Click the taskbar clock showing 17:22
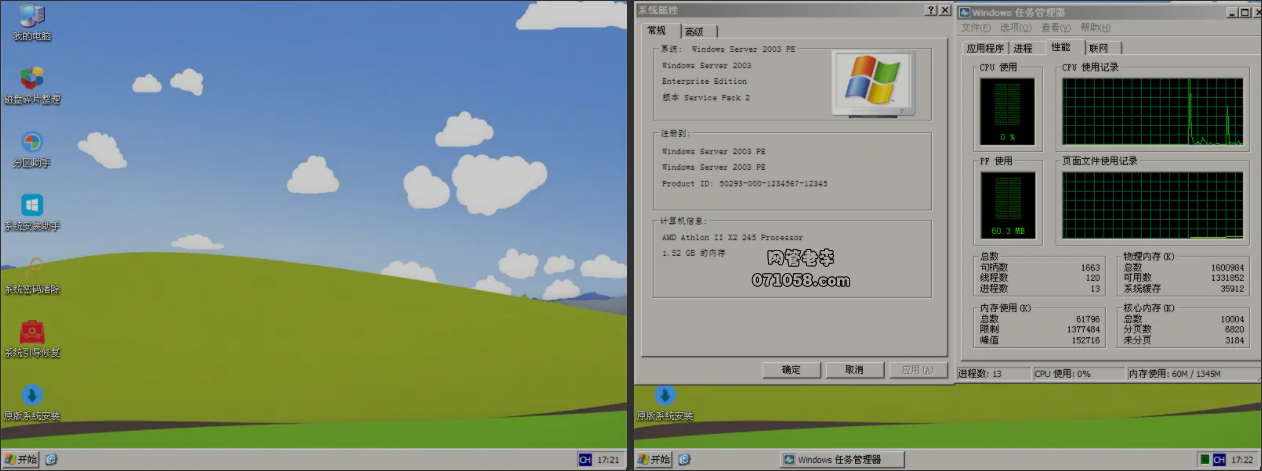Screen dimensions: 1262x471 tap(1243, 460)
